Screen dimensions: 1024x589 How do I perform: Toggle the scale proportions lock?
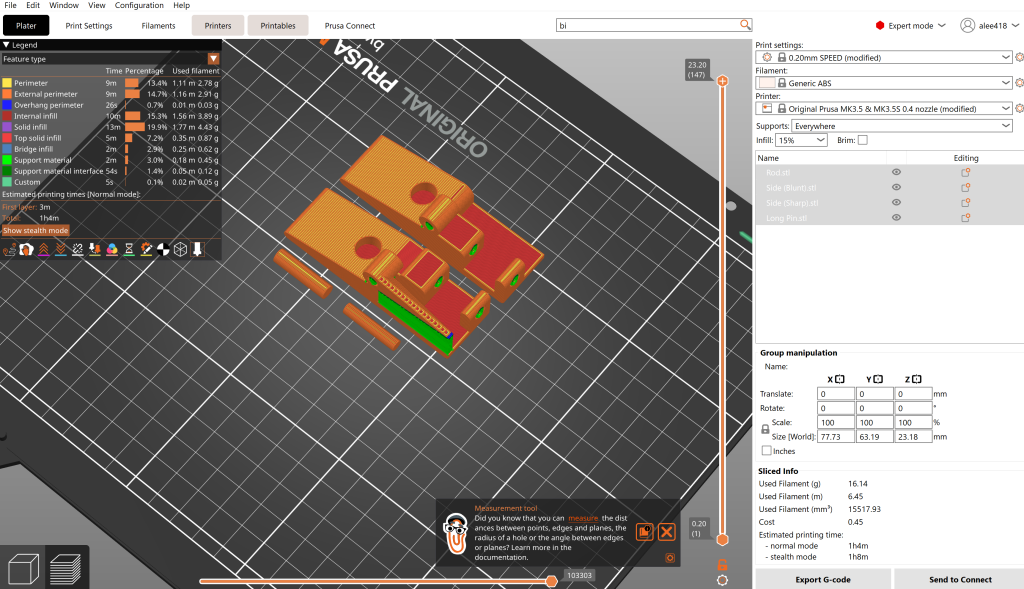coord(765,430)
